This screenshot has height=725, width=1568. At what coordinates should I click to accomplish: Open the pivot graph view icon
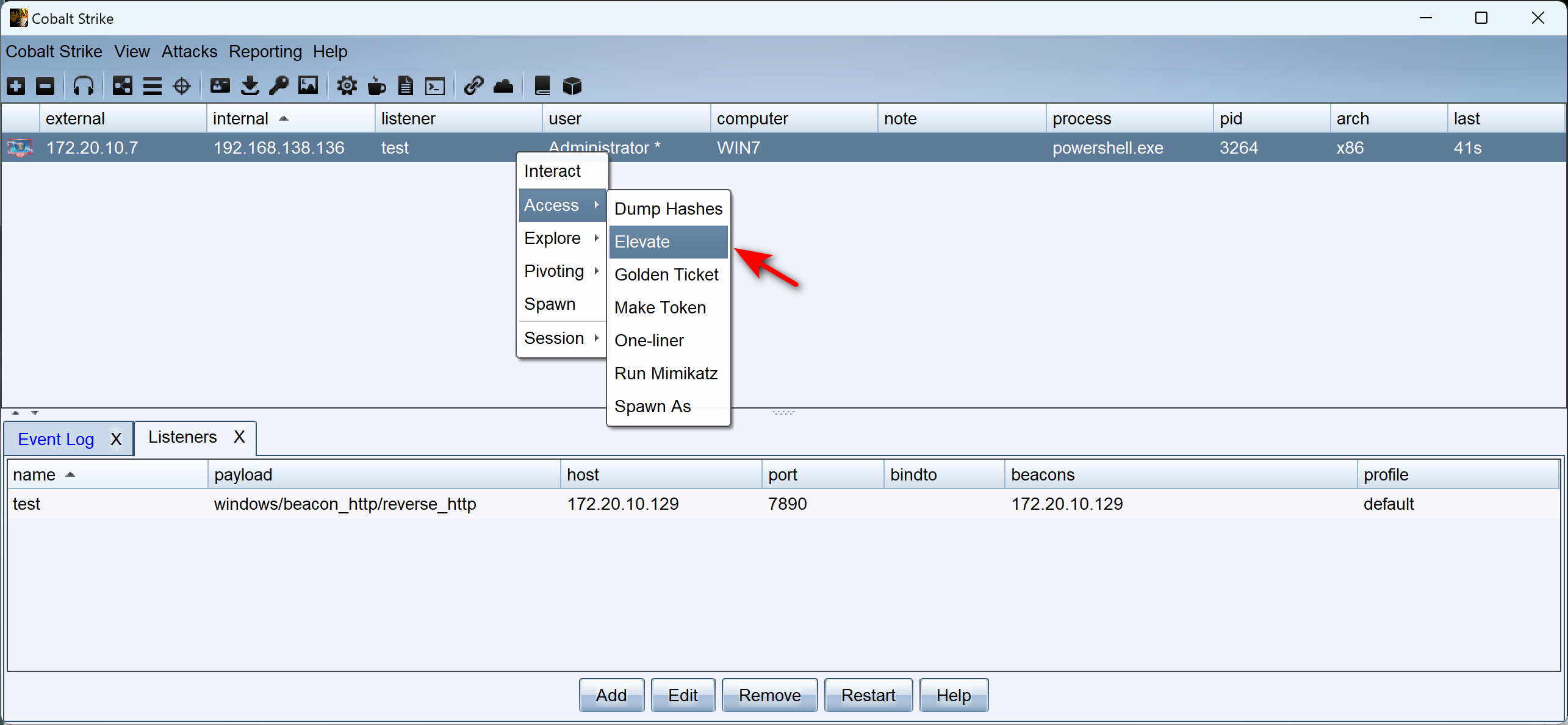[x=122, y=86]
